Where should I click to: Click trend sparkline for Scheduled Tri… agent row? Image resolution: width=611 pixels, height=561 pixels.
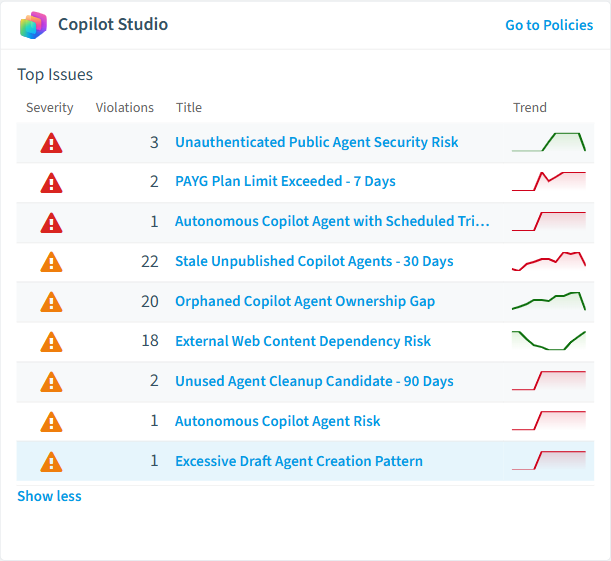tap(549, 221)
